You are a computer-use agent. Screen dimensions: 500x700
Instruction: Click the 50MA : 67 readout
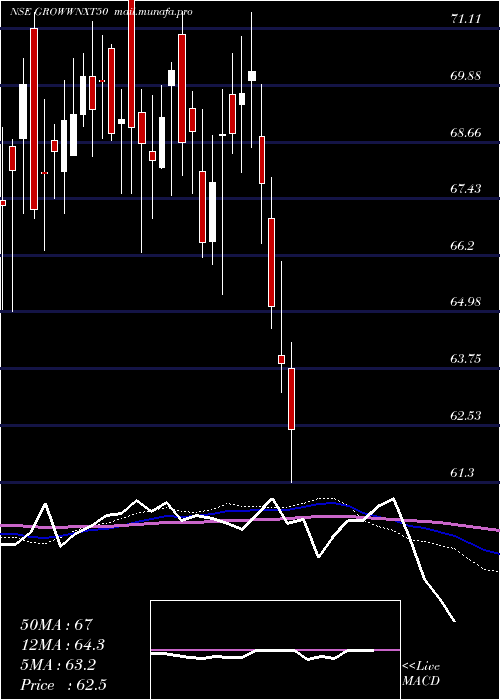pos(56,625)
